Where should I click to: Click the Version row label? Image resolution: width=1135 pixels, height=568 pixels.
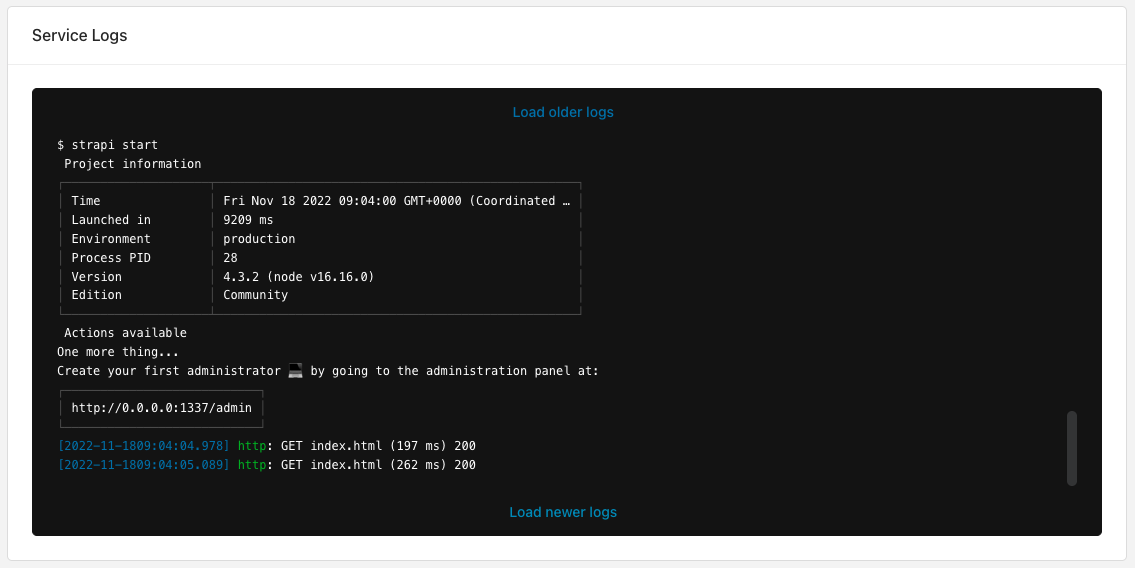[96, 276]
